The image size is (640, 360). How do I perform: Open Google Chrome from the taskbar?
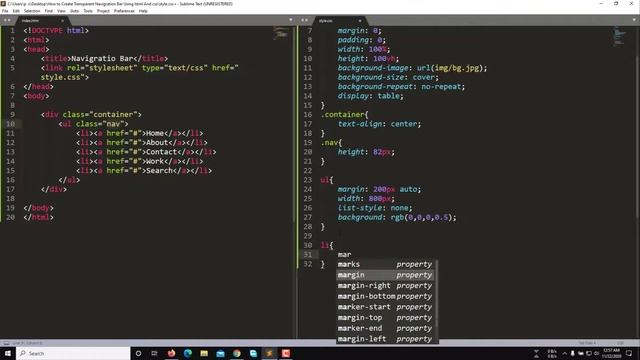237,353
